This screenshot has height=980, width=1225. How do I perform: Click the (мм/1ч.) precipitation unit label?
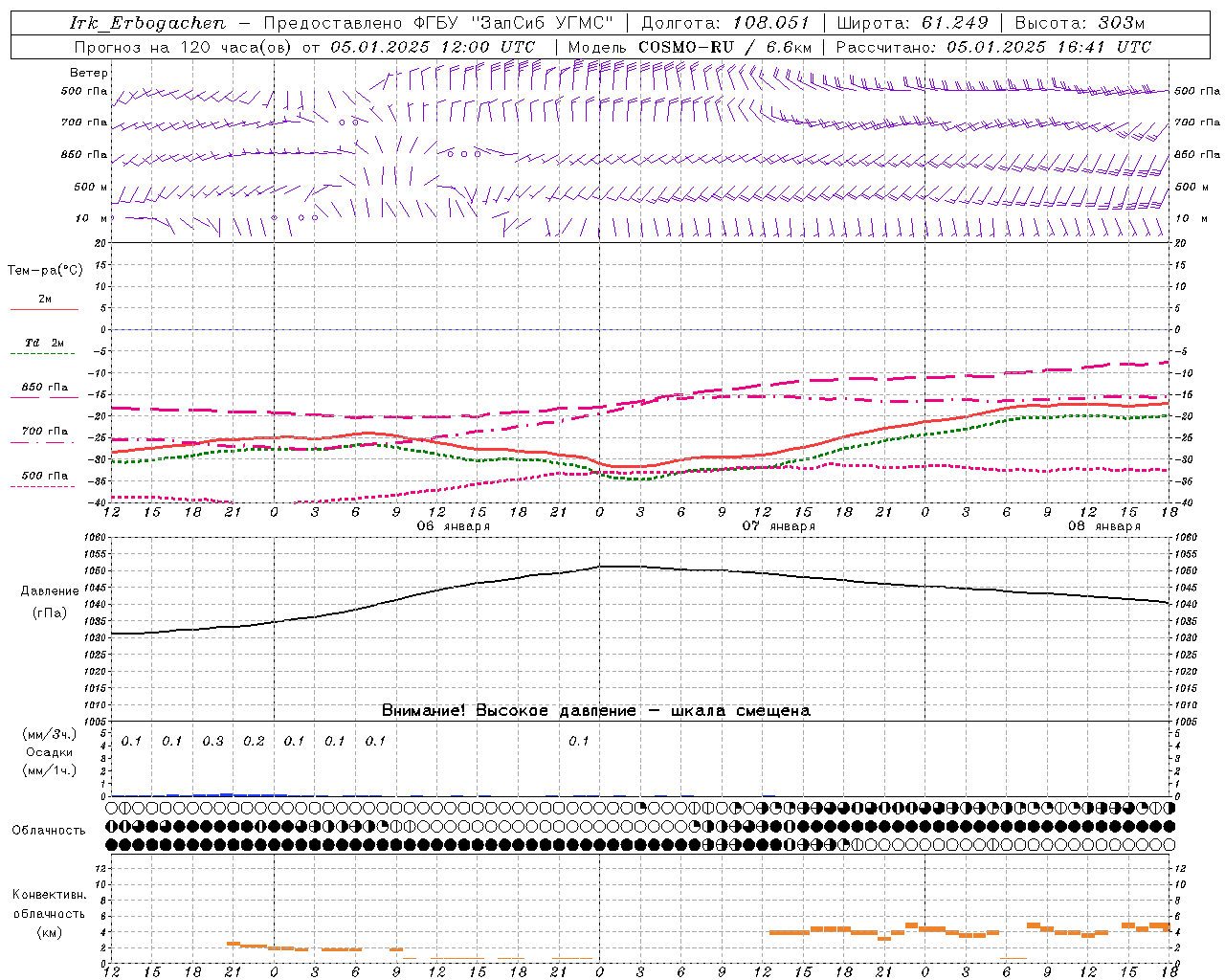(x=50, y=770)
